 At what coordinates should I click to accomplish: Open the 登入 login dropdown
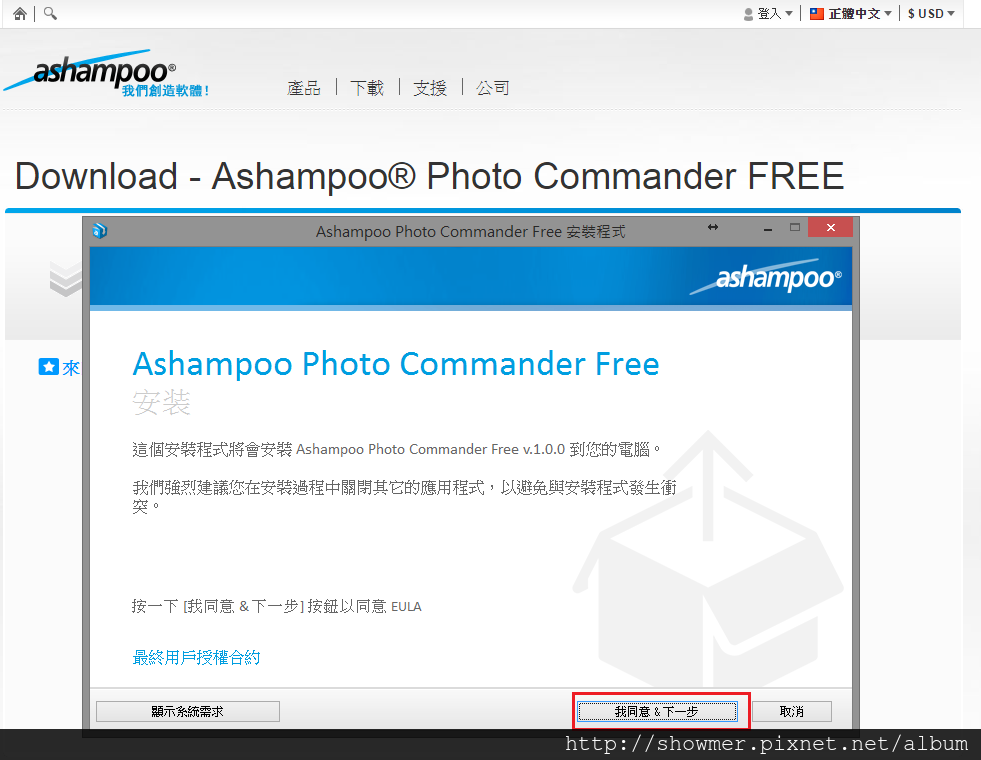point(768,14)
